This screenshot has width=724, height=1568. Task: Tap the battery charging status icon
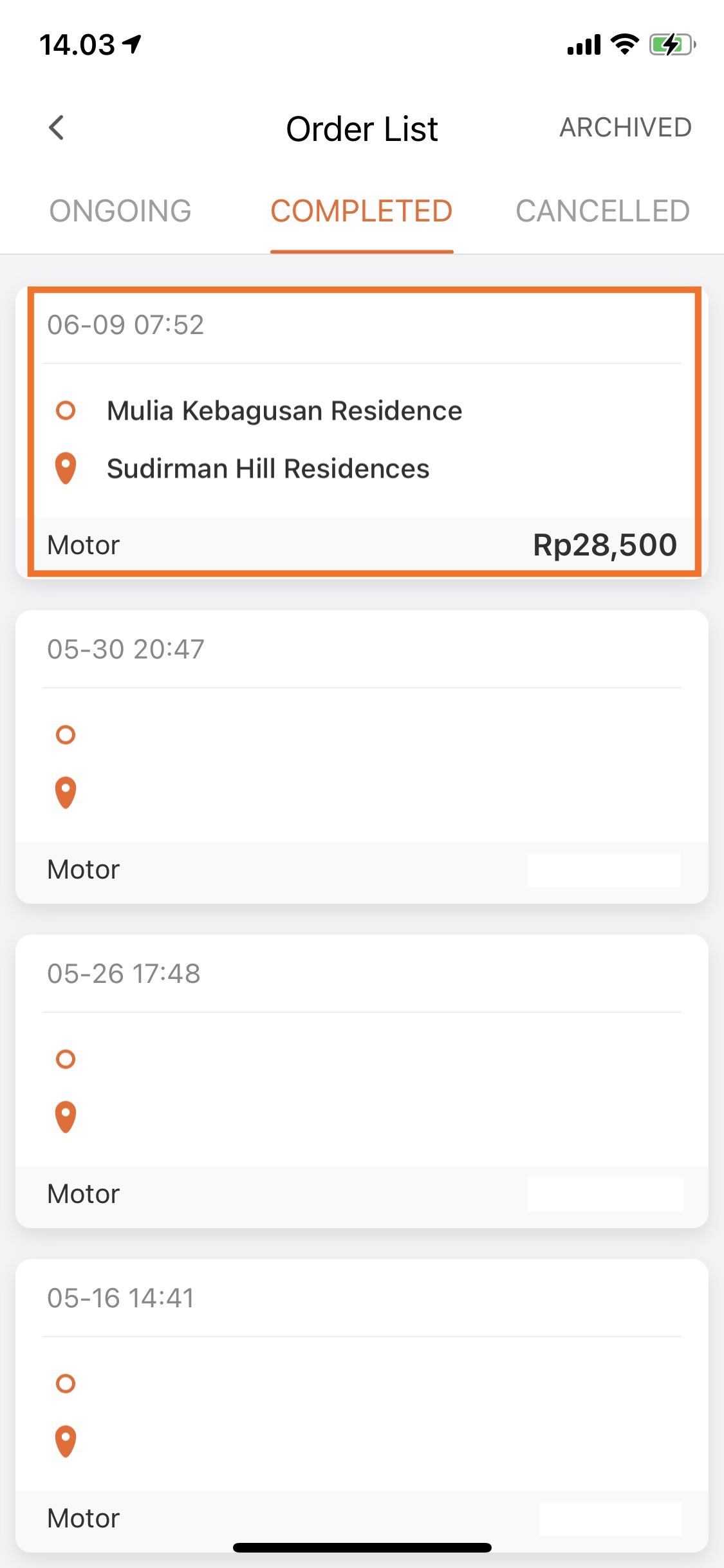click(673, 44)
